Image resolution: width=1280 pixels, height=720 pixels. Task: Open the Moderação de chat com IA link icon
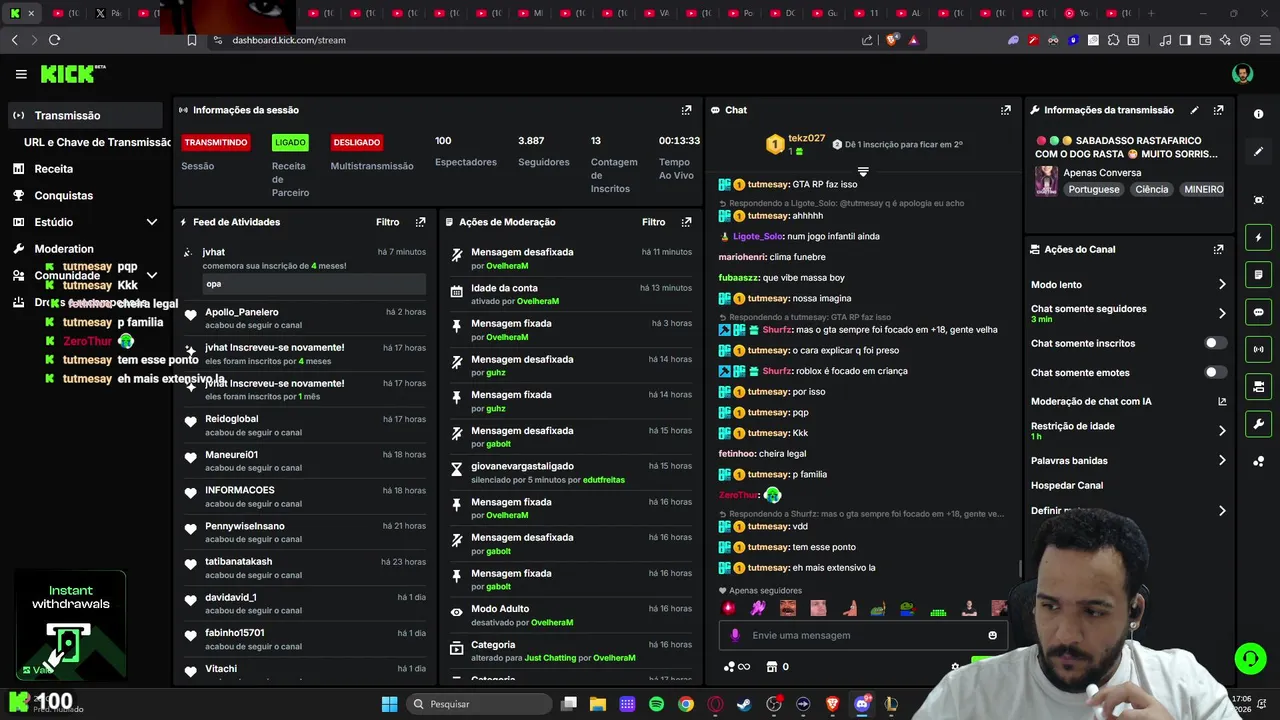pos(1221,402)
